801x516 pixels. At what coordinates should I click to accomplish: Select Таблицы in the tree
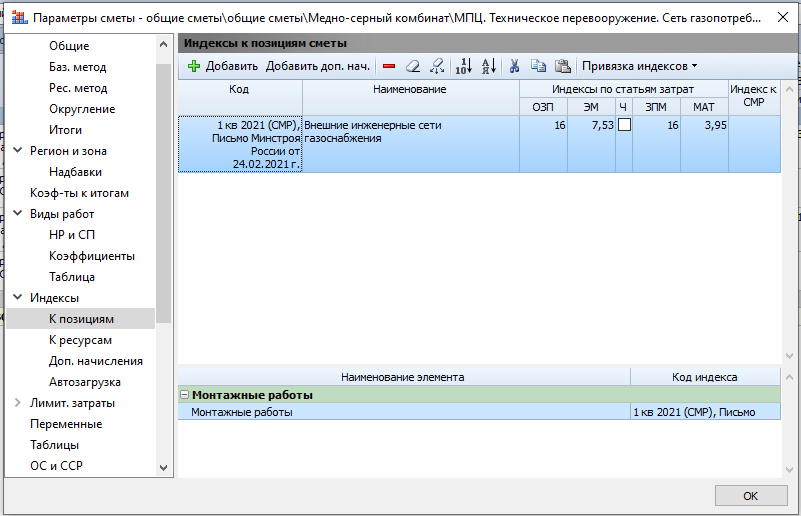54,444
